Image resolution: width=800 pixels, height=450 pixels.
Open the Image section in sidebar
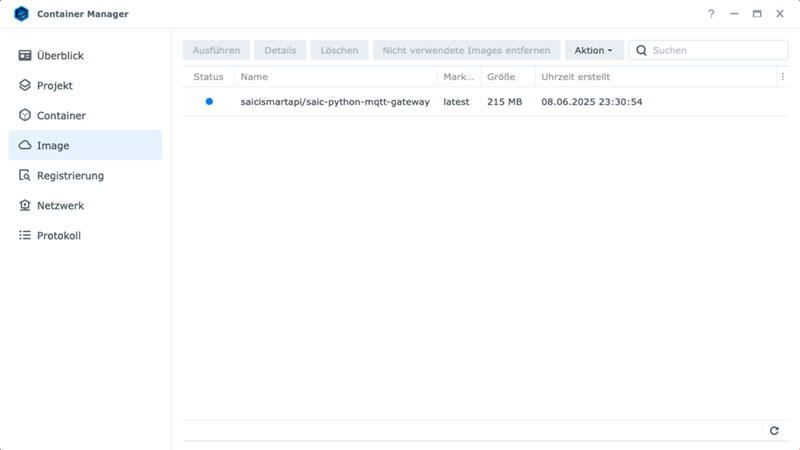click(53, 146)
